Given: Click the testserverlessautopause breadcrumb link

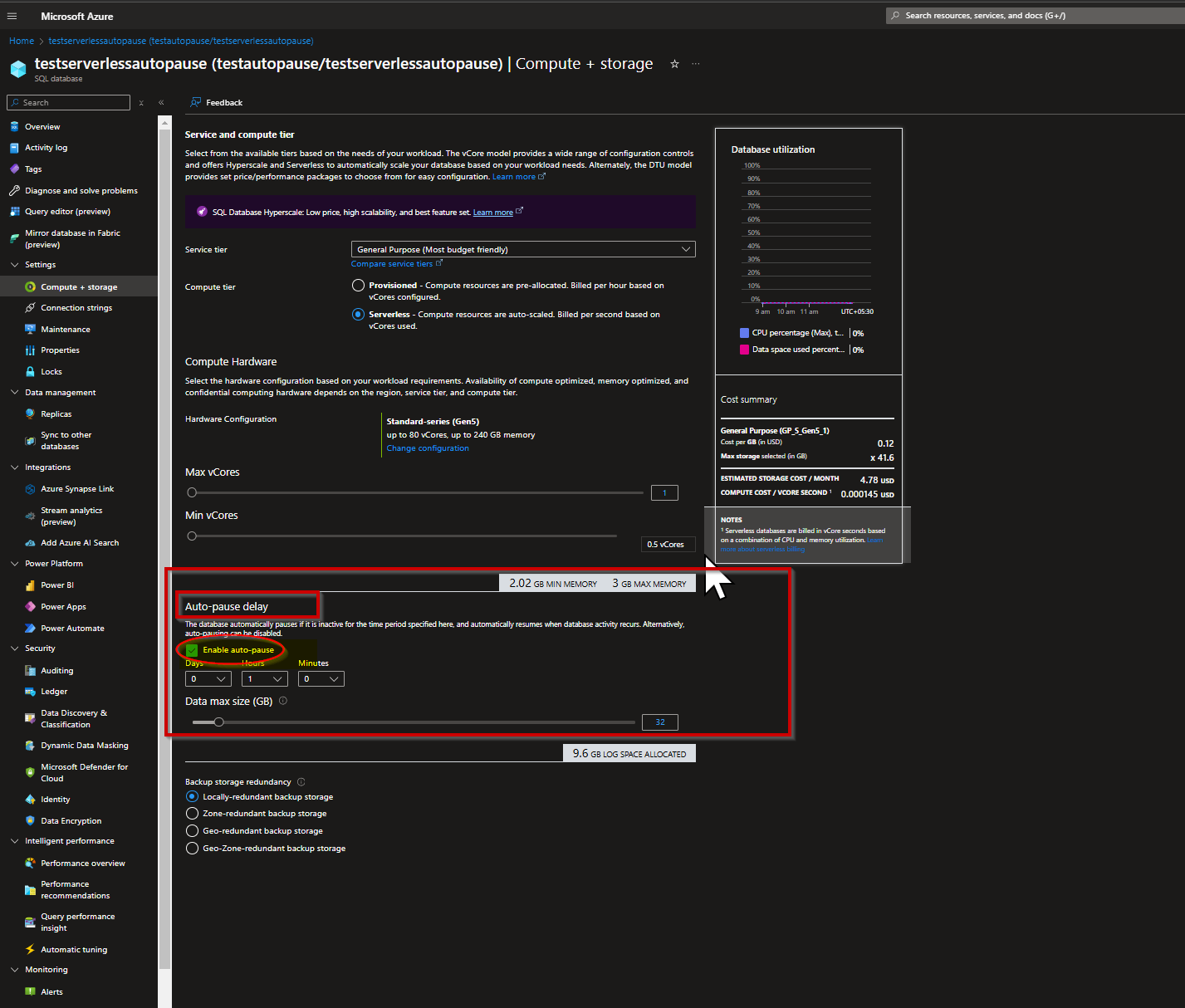Looking at the screenshot, I should click(x=181, y=41).
